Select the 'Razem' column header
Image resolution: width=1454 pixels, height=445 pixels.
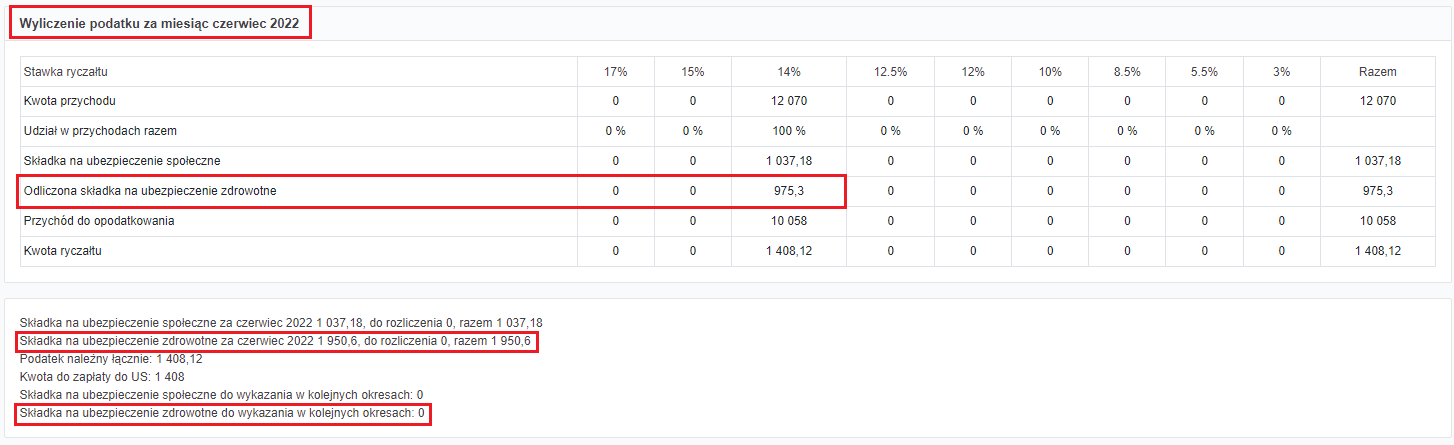(1377, 71)
